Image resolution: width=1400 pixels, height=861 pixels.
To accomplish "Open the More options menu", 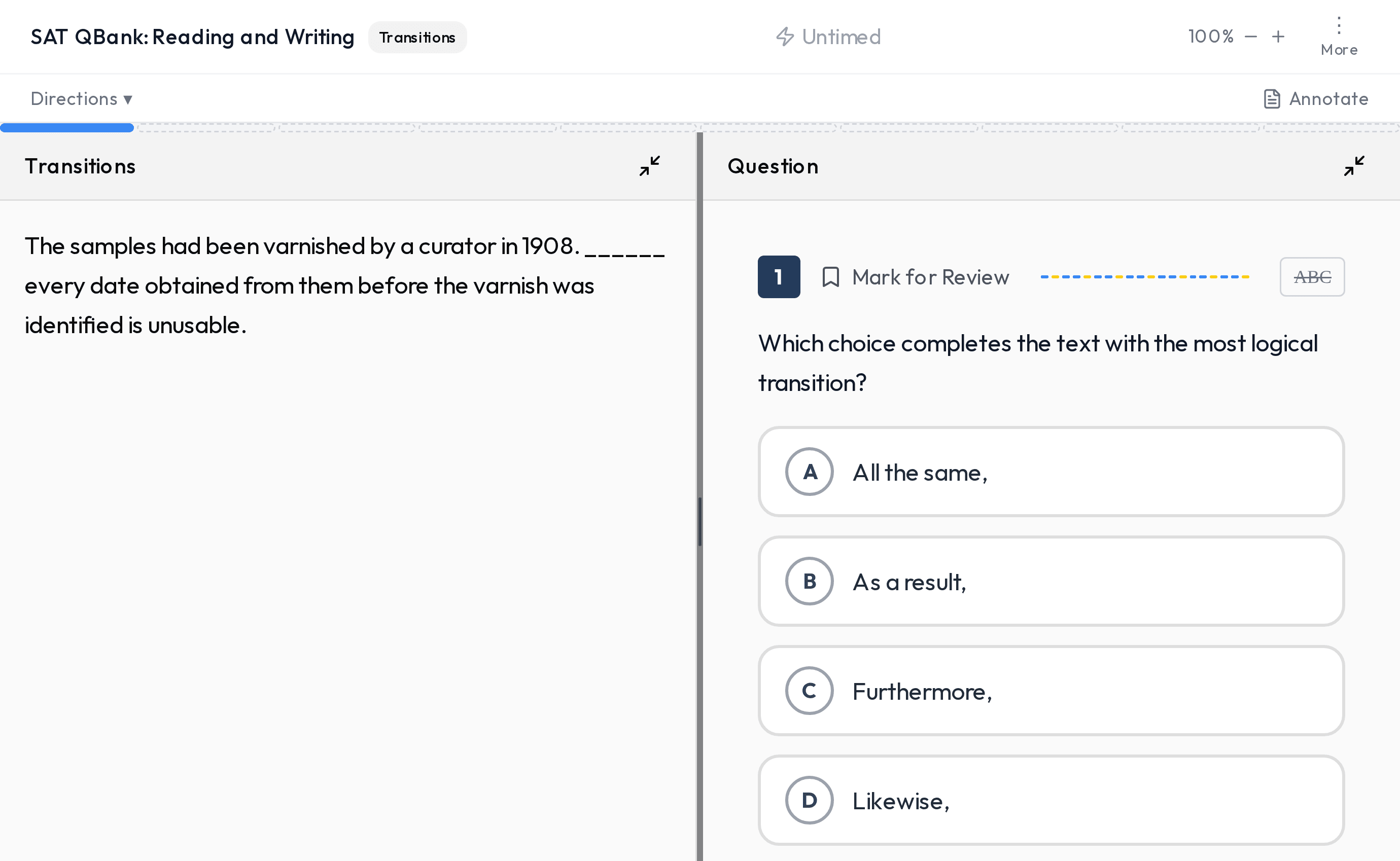I will pyautogui.click(x=1339, y=37).
